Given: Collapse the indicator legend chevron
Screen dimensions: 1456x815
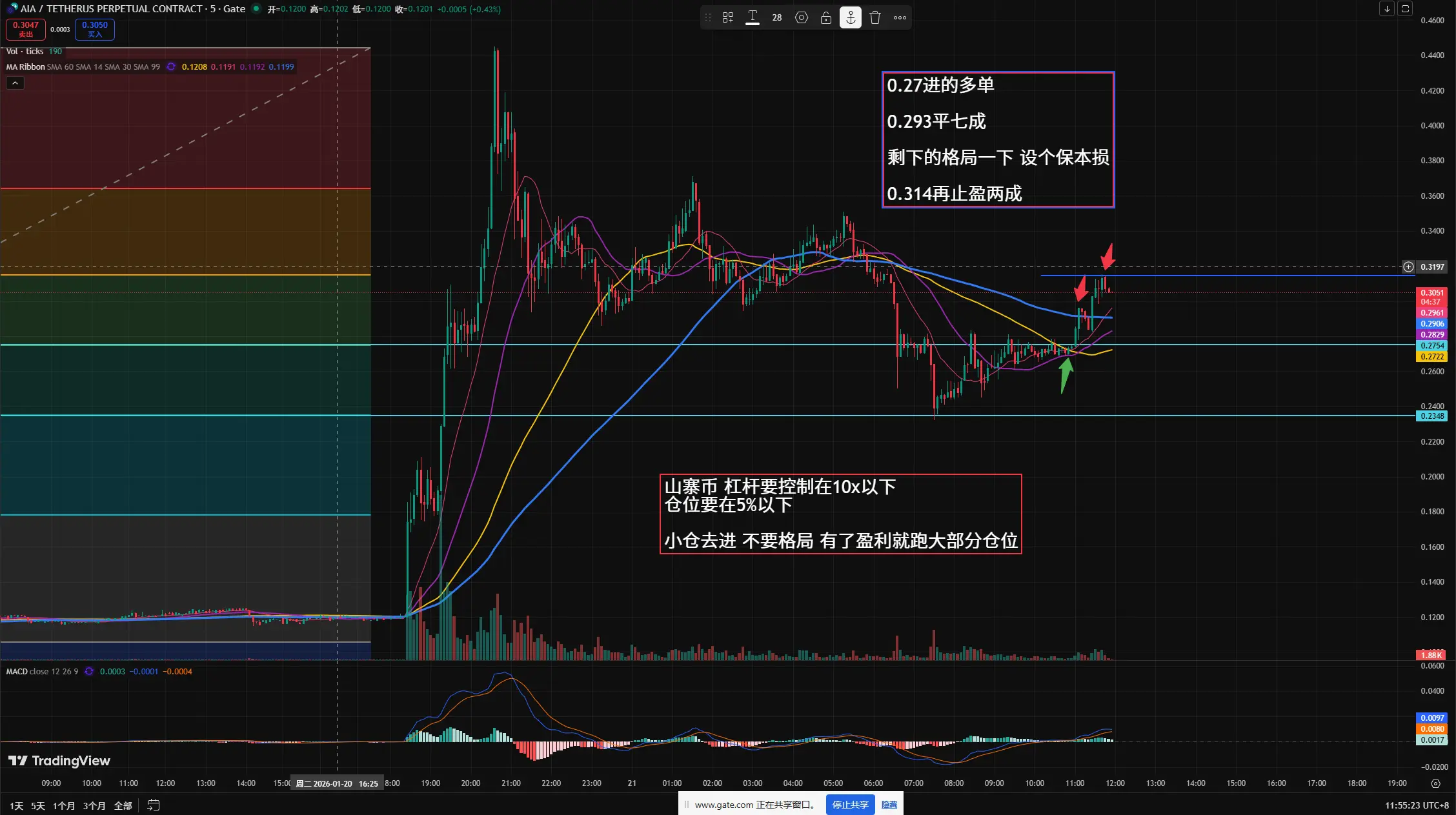Looking at the screenshot, I should (15, 83).
